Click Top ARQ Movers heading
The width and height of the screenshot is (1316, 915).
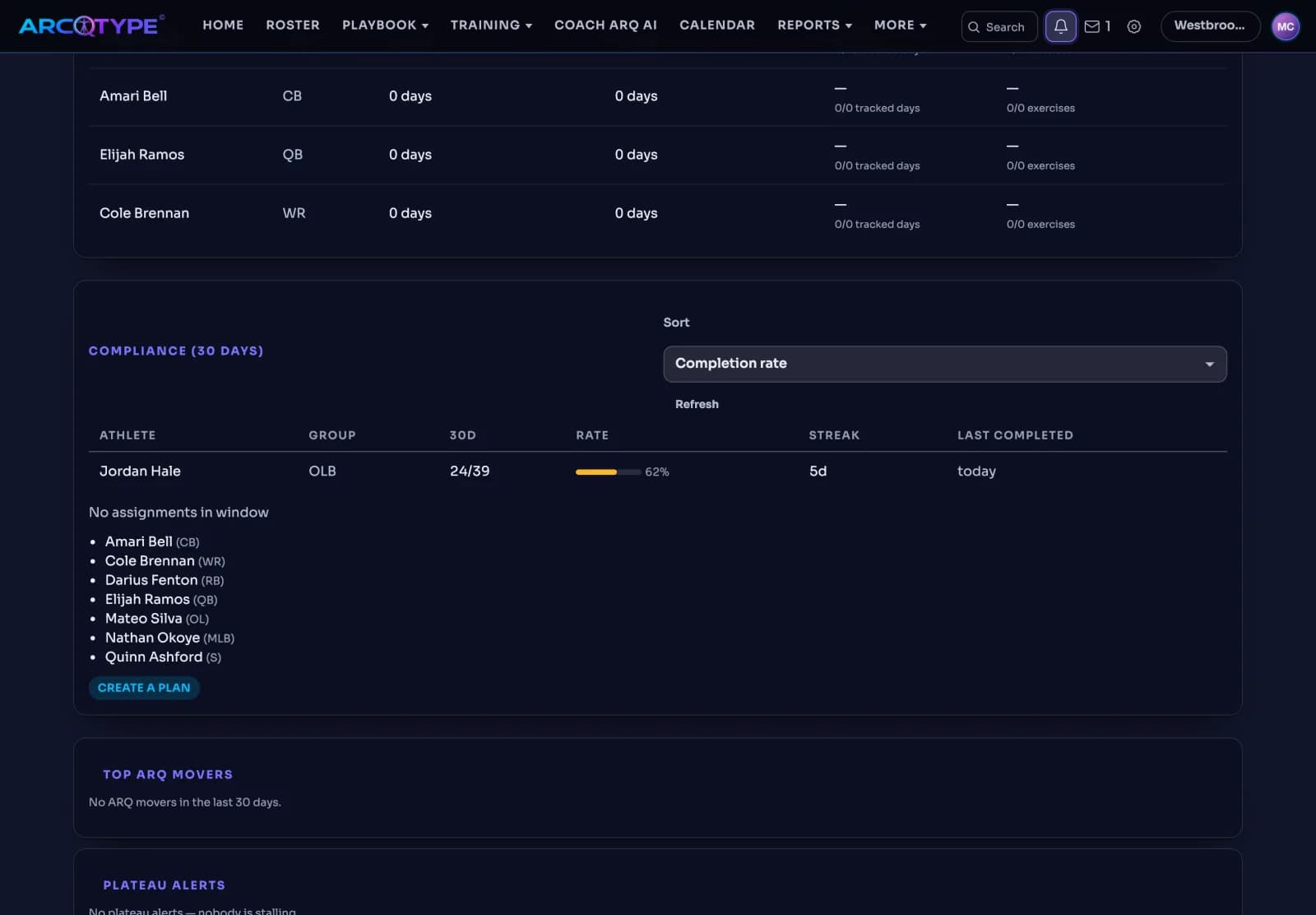[168, 774]
